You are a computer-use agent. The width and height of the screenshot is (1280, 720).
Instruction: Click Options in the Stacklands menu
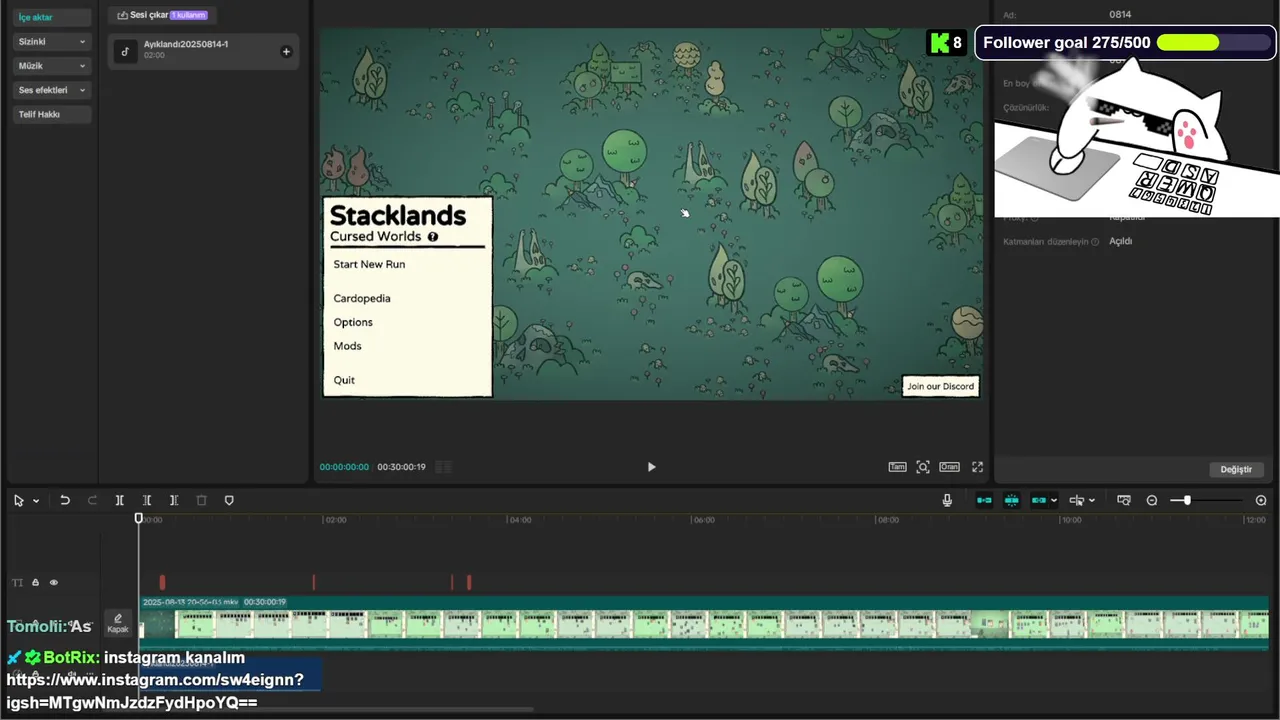[353, 322]
